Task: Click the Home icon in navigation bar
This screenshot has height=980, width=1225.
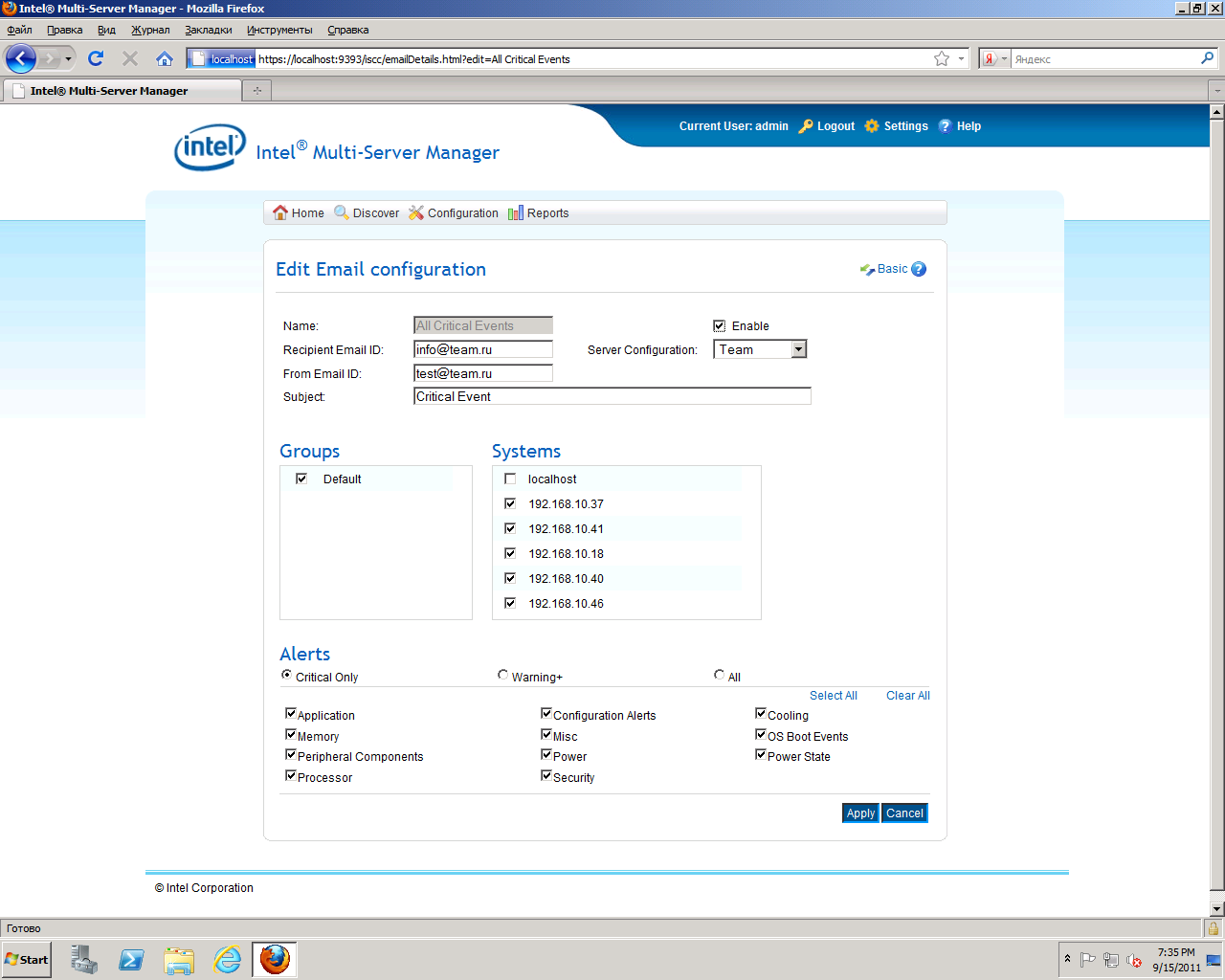Action: 280,212
